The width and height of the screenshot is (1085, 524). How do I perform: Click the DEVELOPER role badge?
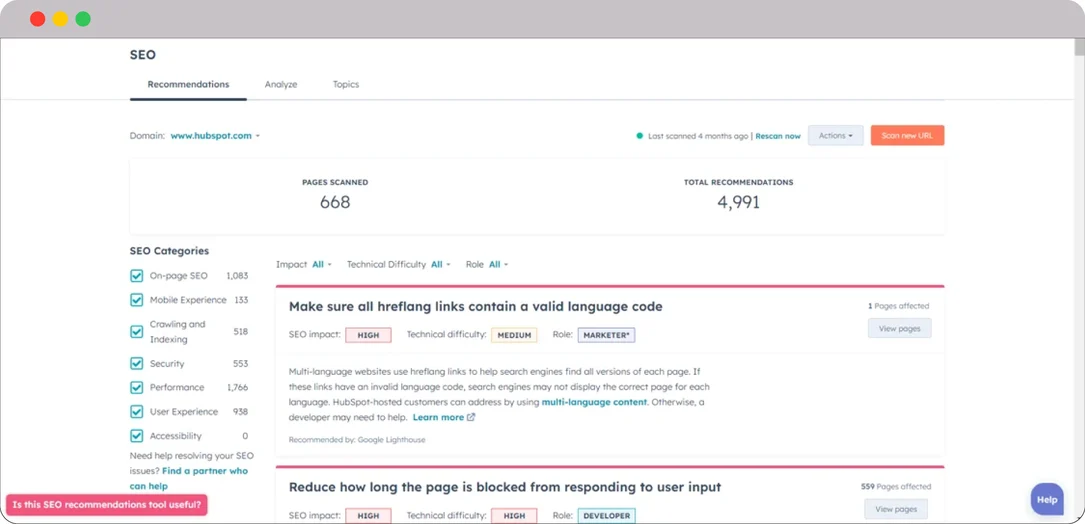[606, 516]
